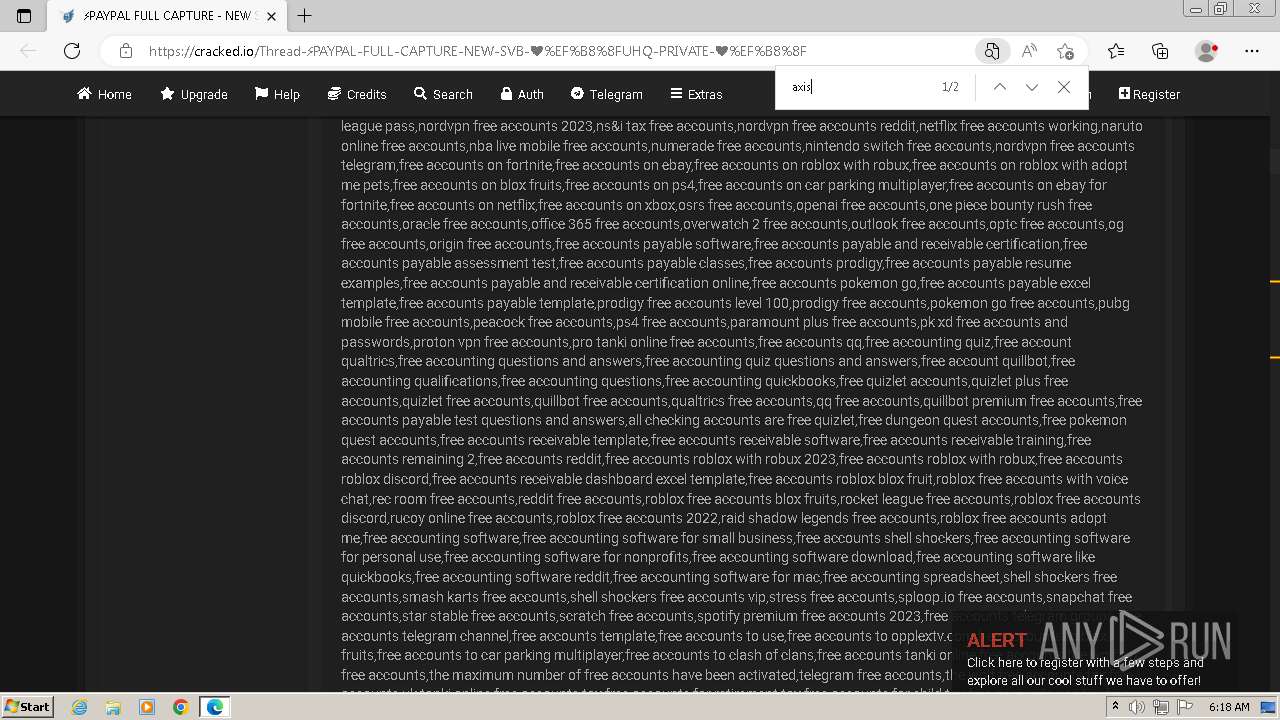This screenshot has width=1280, height=720.
Task: Open media player taskbar icon
Action: pyautogui.click(x=147, y=707)
